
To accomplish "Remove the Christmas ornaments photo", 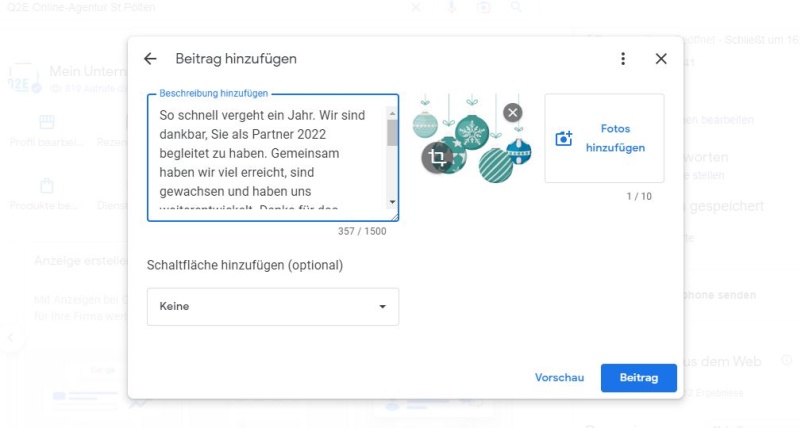I will pyautogui.click(x=513, y=113).
